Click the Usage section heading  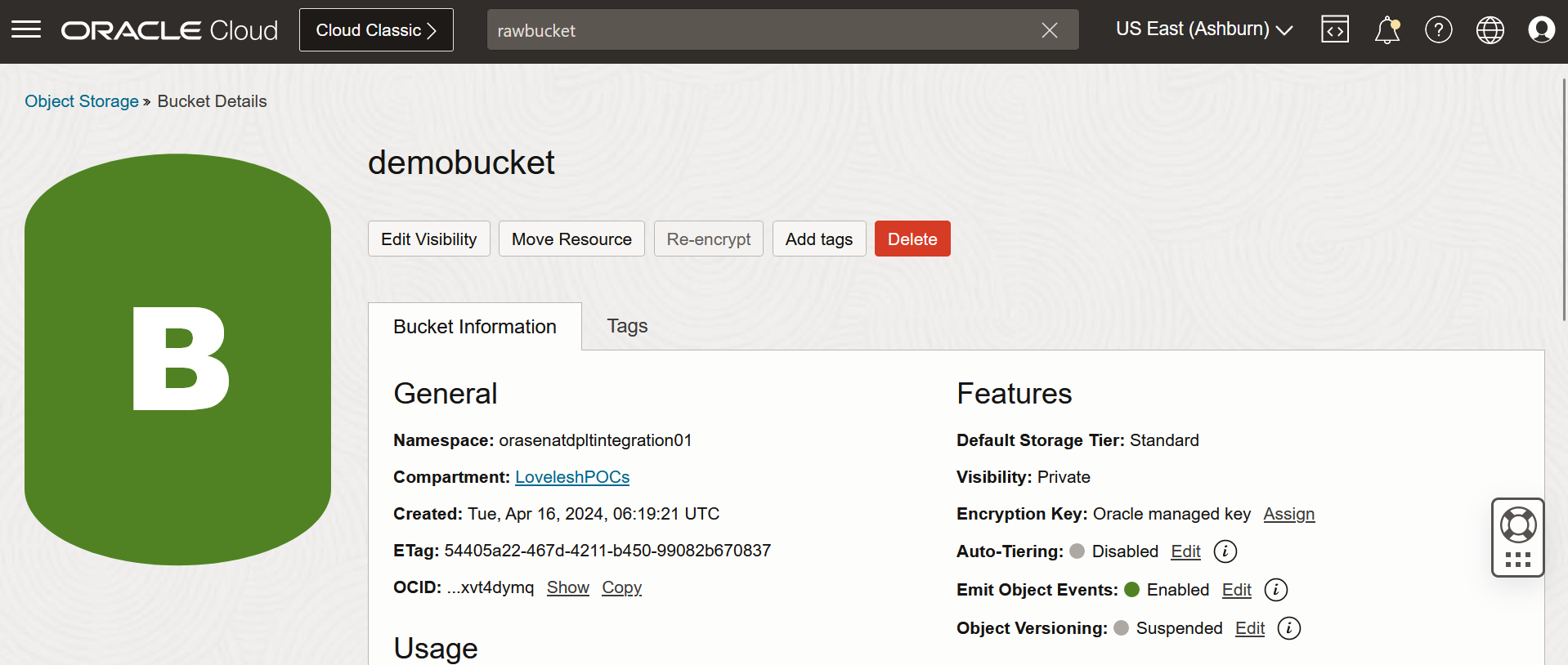tap(436, 649)
